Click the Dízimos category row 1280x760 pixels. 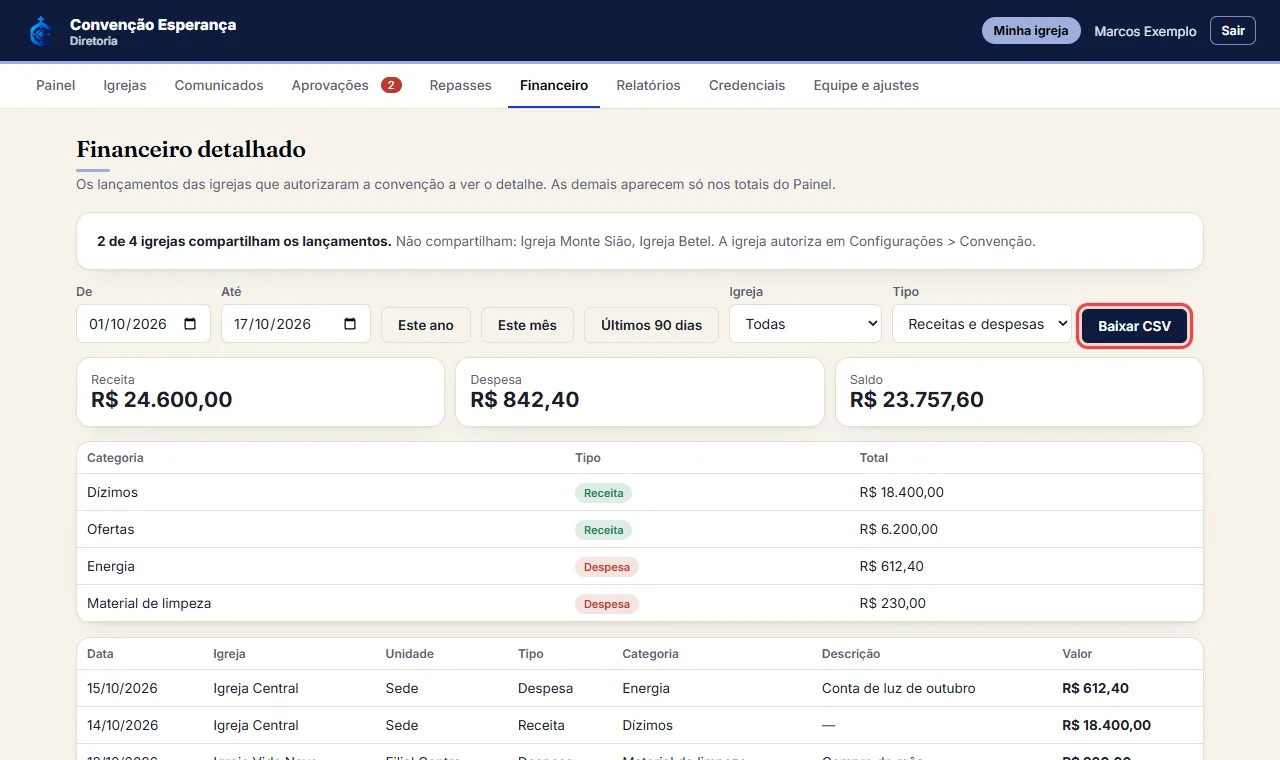tap(640, 492)
